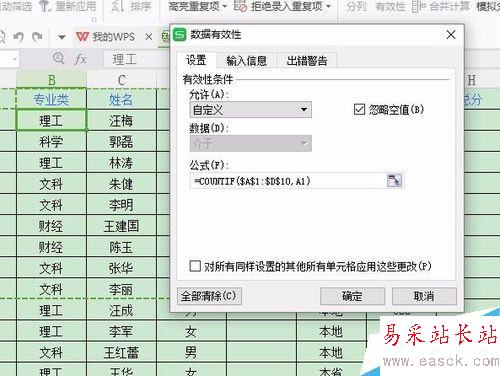Select cell containing 李明

(121, 205)
